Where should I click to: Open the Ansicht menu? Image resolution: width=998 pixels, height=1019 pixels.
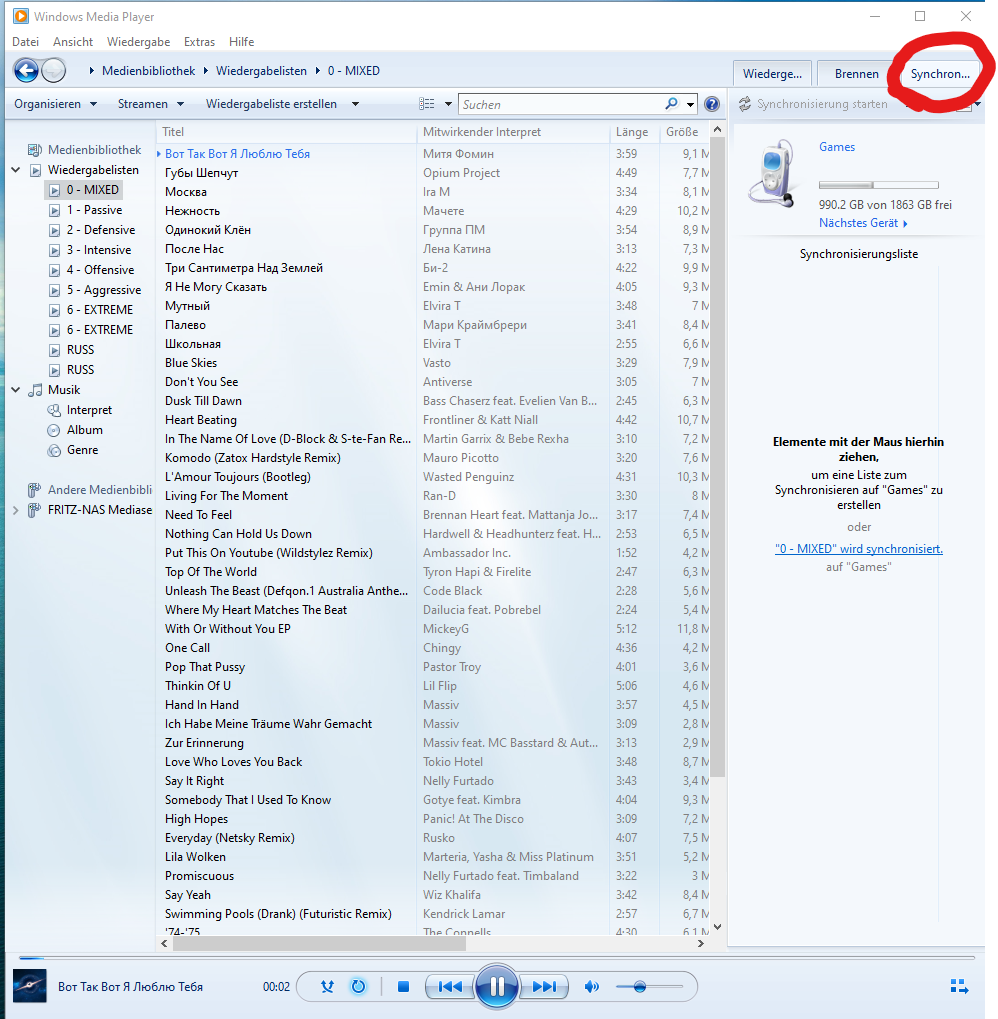[73, 42]
